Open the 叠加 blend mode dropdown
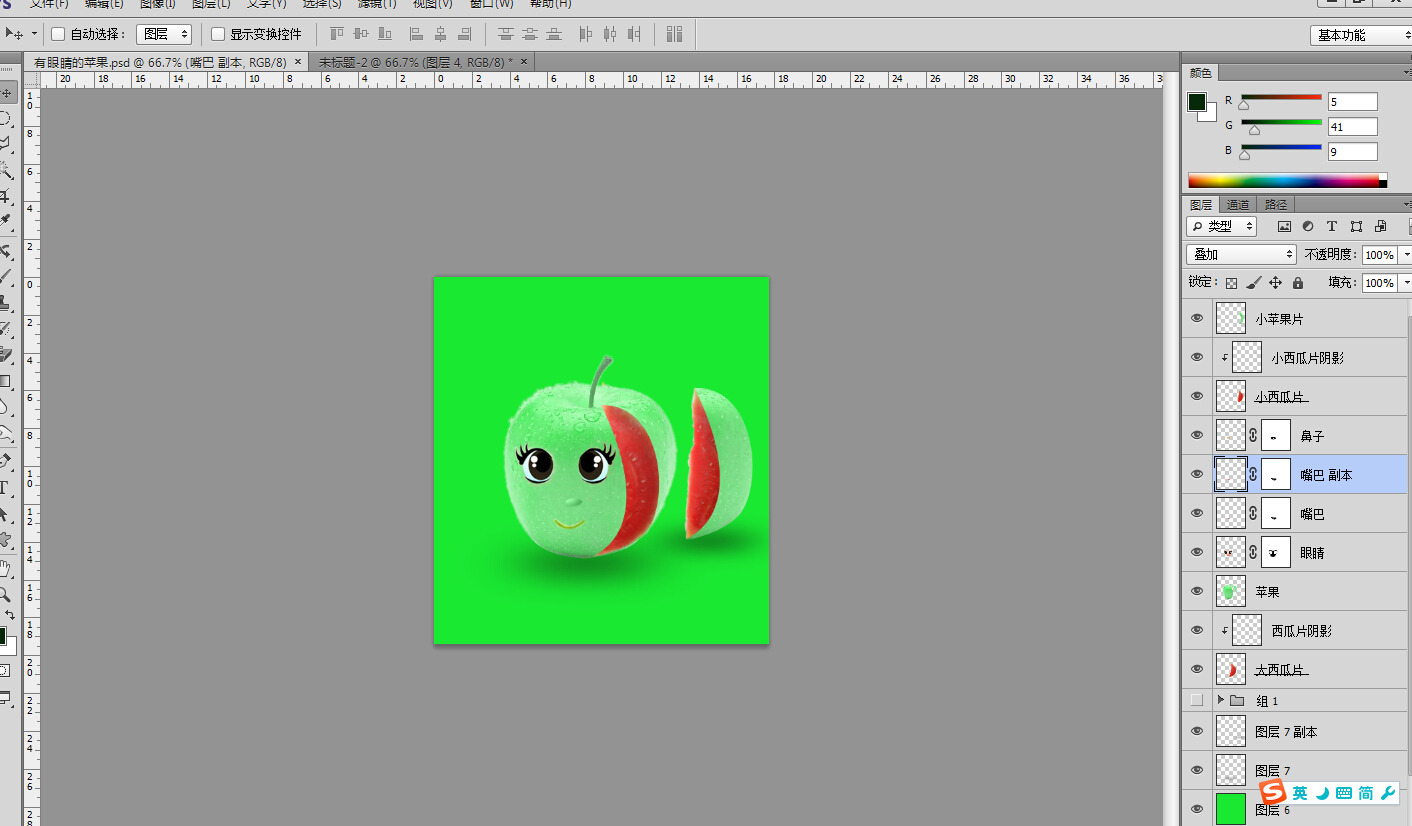 coord(1241,255)
